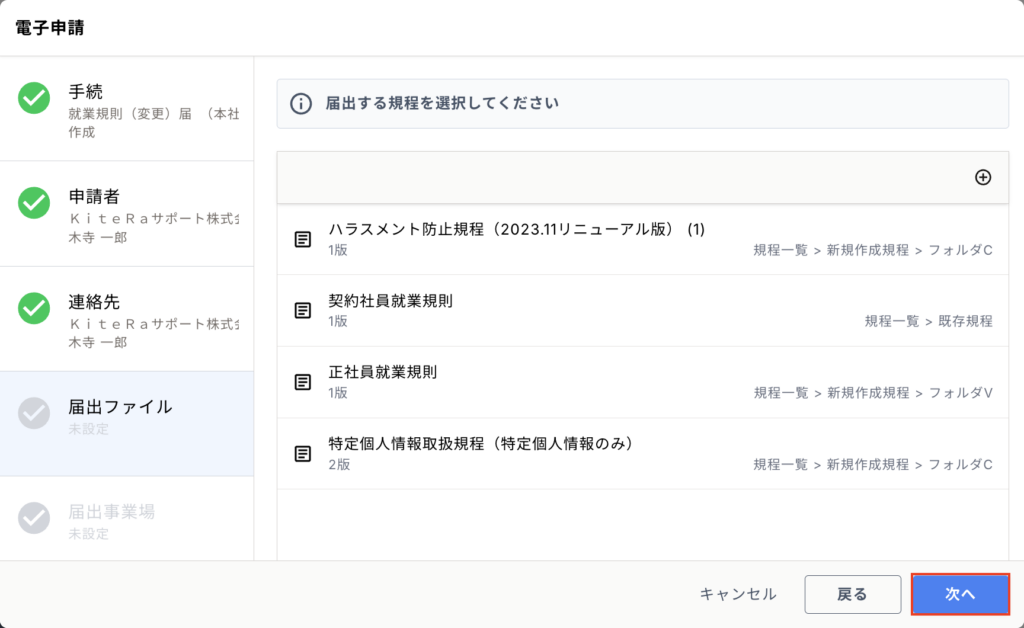This screenshot has width=1024, height=628.
Task: Click the 次へ button
Action: [960, 594]
